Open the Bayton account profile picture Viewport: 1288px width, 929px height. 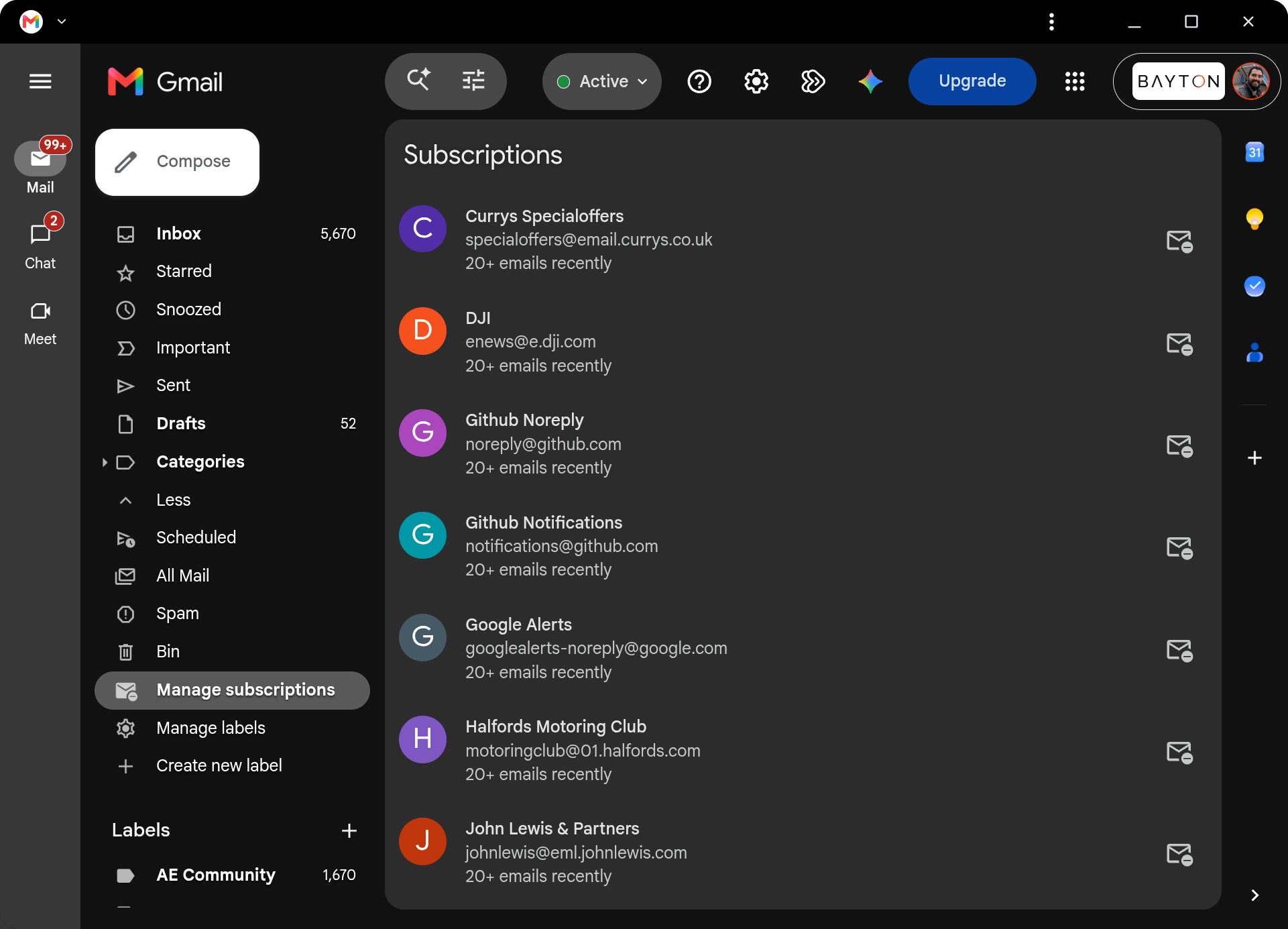[x=1251, y=81]
